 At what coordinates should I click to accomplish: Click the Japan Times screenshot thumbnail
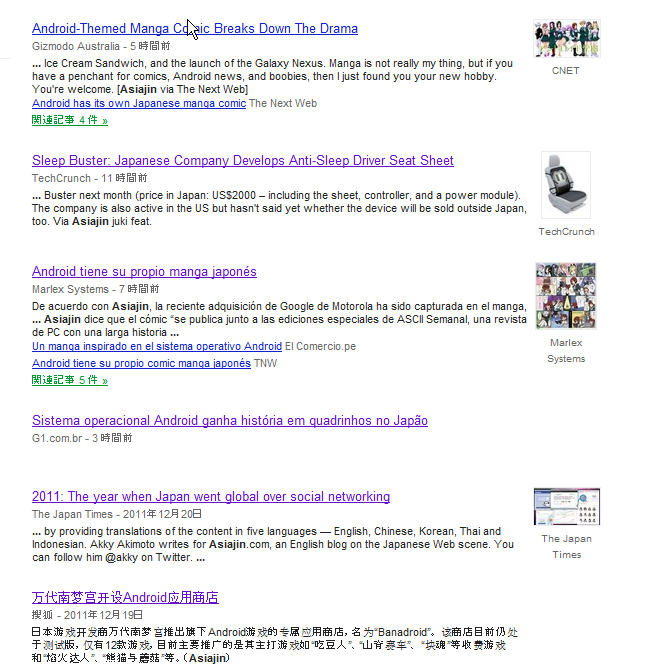point(567,506)
